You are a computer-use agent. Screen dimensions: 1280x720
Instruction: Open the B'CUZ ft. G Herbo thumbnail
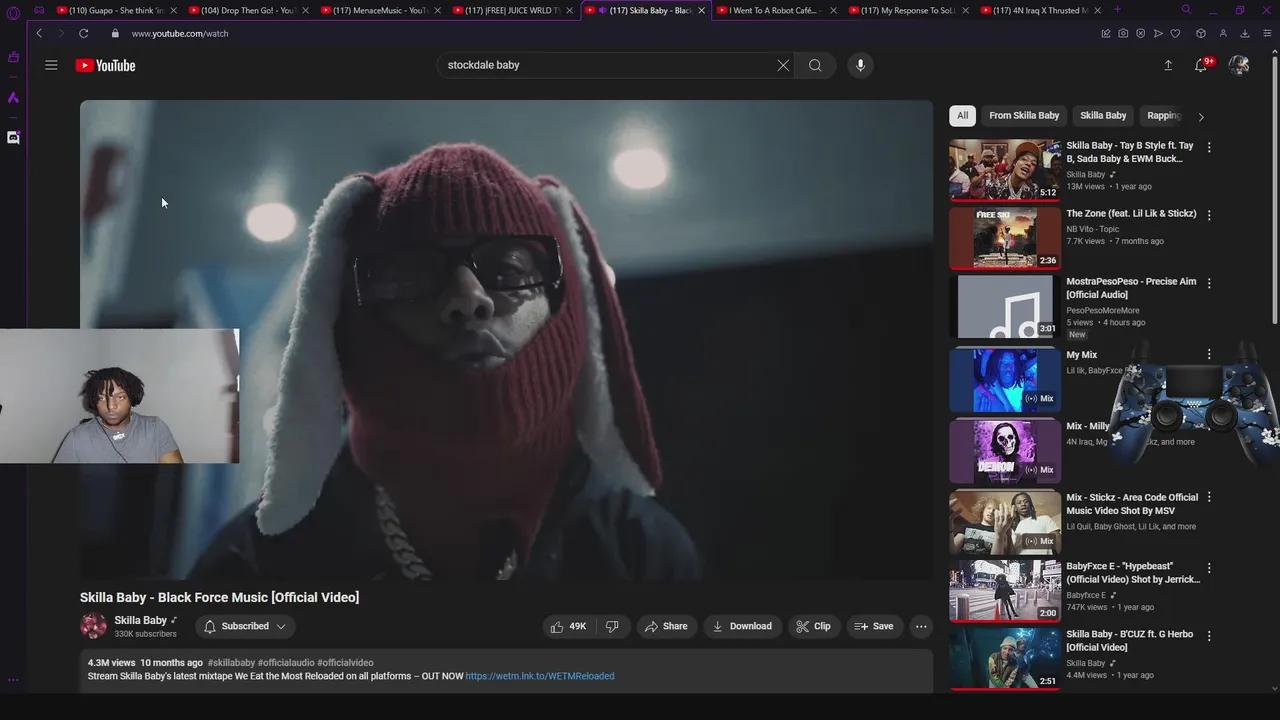tap(1005, 658)
